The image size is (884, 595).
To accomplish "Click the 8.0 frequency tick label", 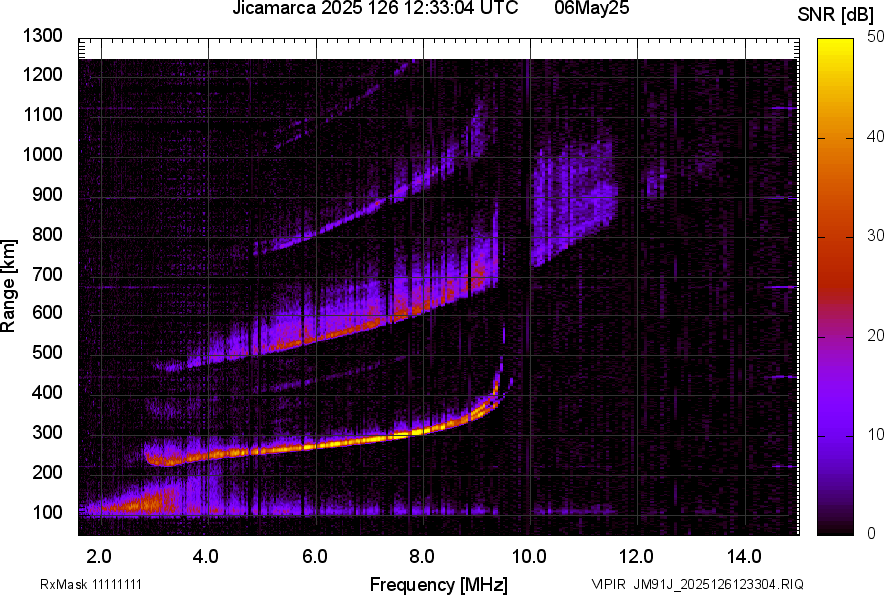I will (422, 557).
